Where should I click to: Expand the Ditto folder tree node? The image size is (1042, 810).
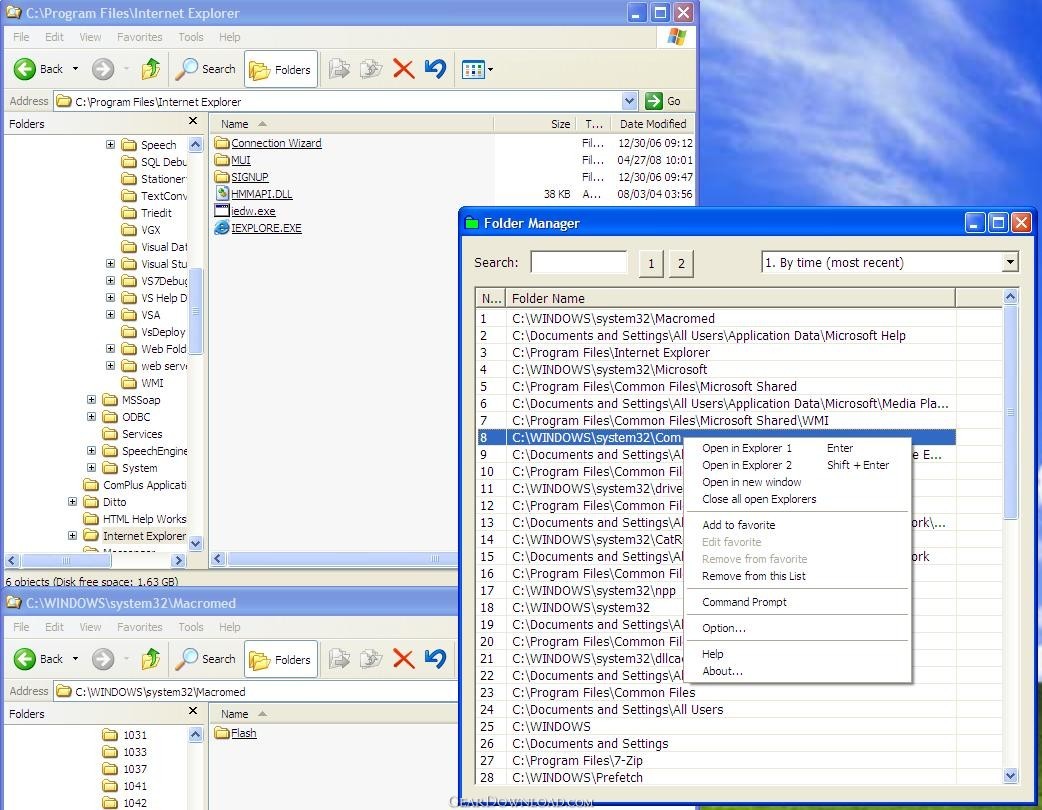point(72,502)
